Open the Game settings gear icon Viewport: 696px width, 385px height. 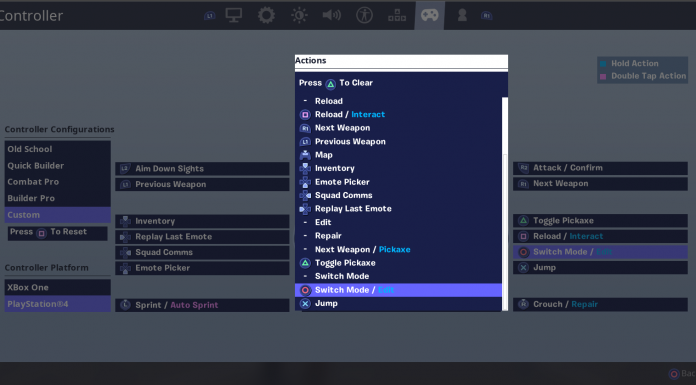pos(266,15)
